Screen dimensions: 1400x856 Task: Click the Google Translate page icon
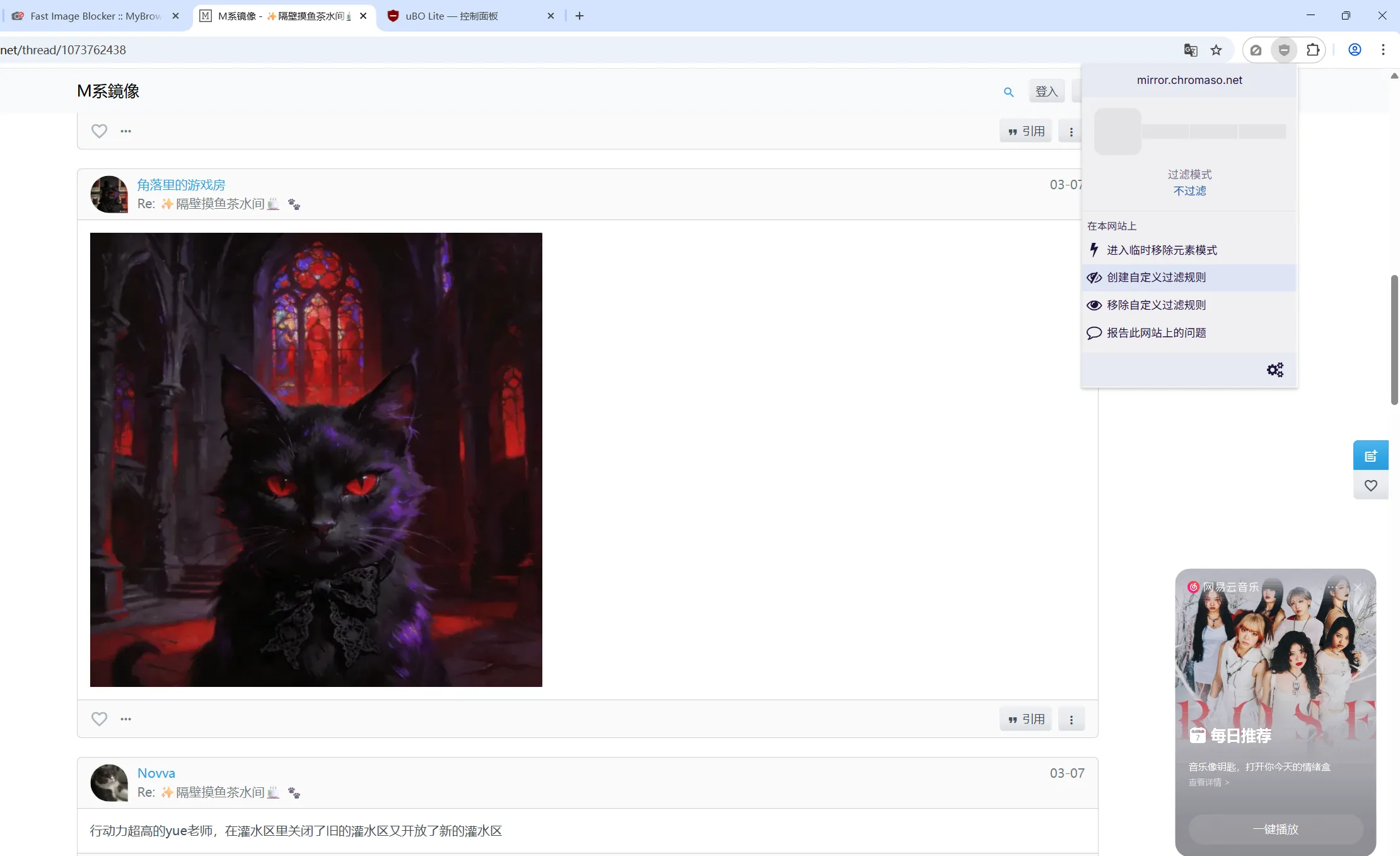(1190, 50)
